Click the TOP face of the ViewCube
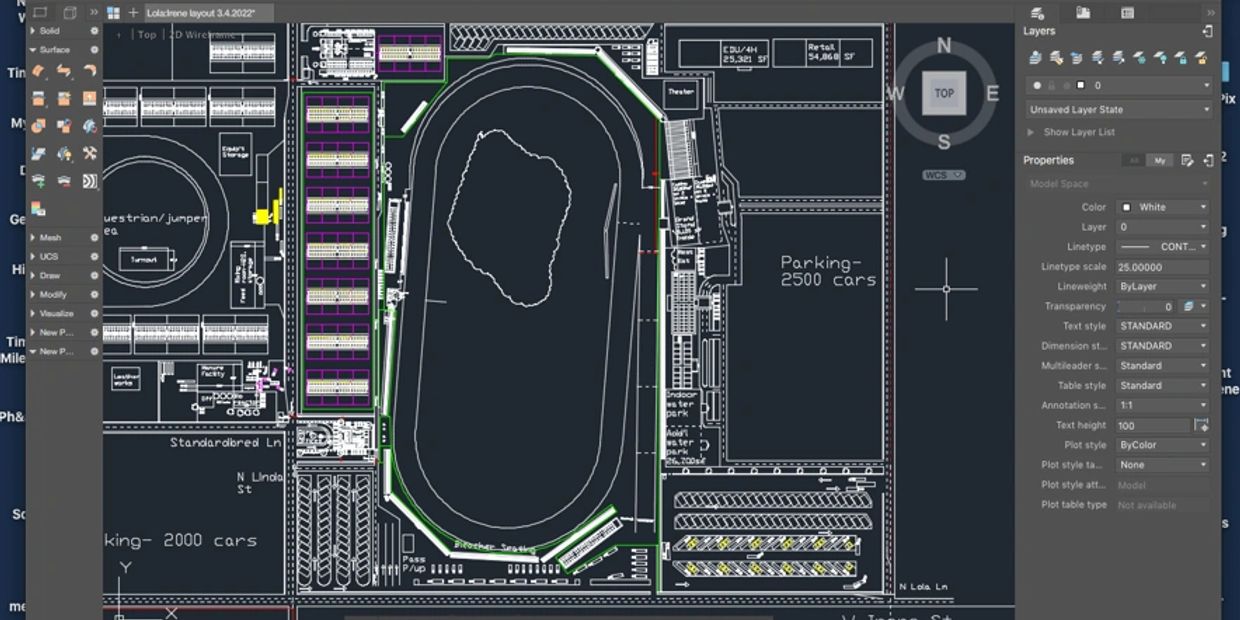The image size is (1240, 620). click(944, 93)
